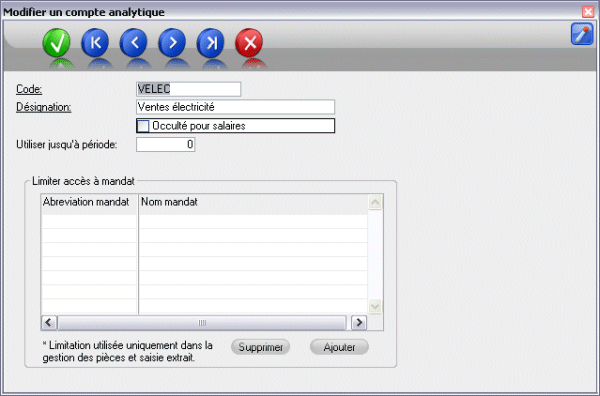Jump to last record with blue arrow

pos(210,43)
